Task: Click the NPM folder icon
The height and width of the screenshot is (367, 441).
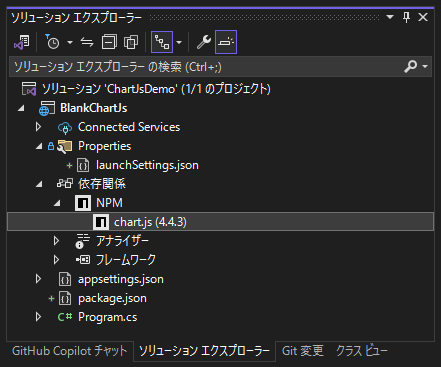Action: pos(83,203)
